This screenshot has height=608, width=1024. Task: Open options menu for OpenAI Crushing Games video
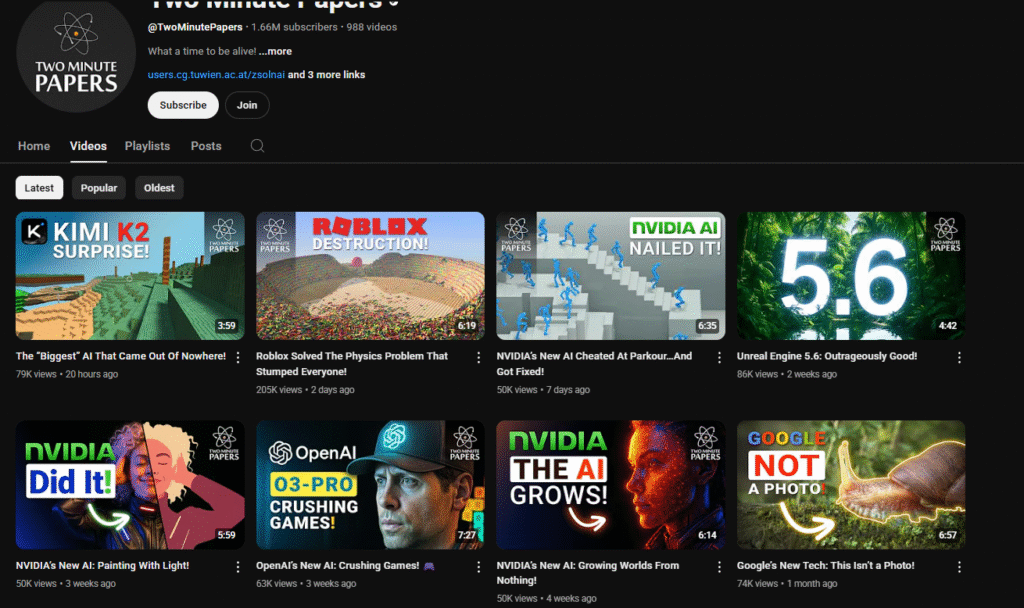479,567
